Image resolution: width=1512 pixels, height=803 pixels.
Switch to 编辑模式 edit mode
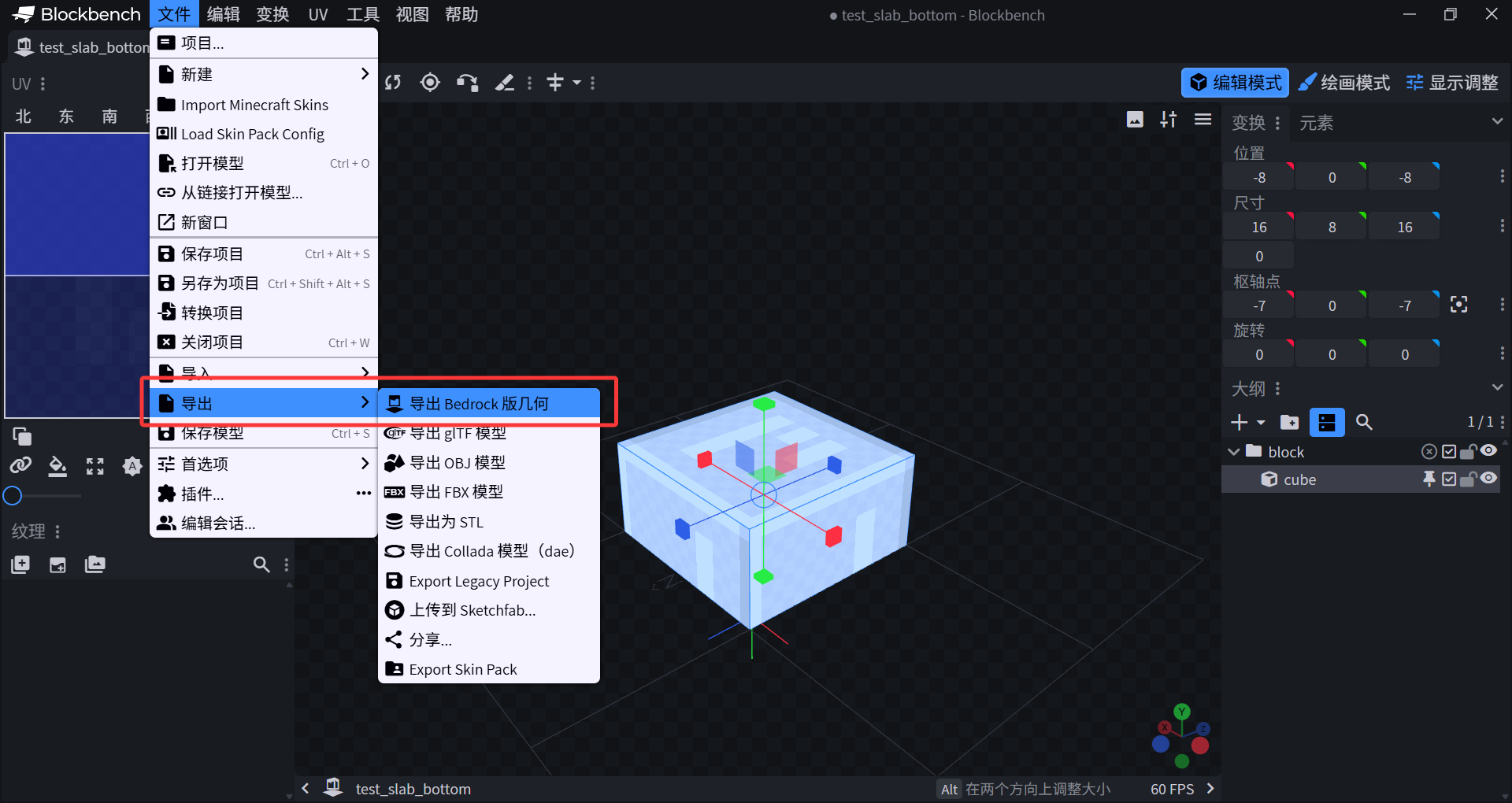click(x=1235, y=83)
